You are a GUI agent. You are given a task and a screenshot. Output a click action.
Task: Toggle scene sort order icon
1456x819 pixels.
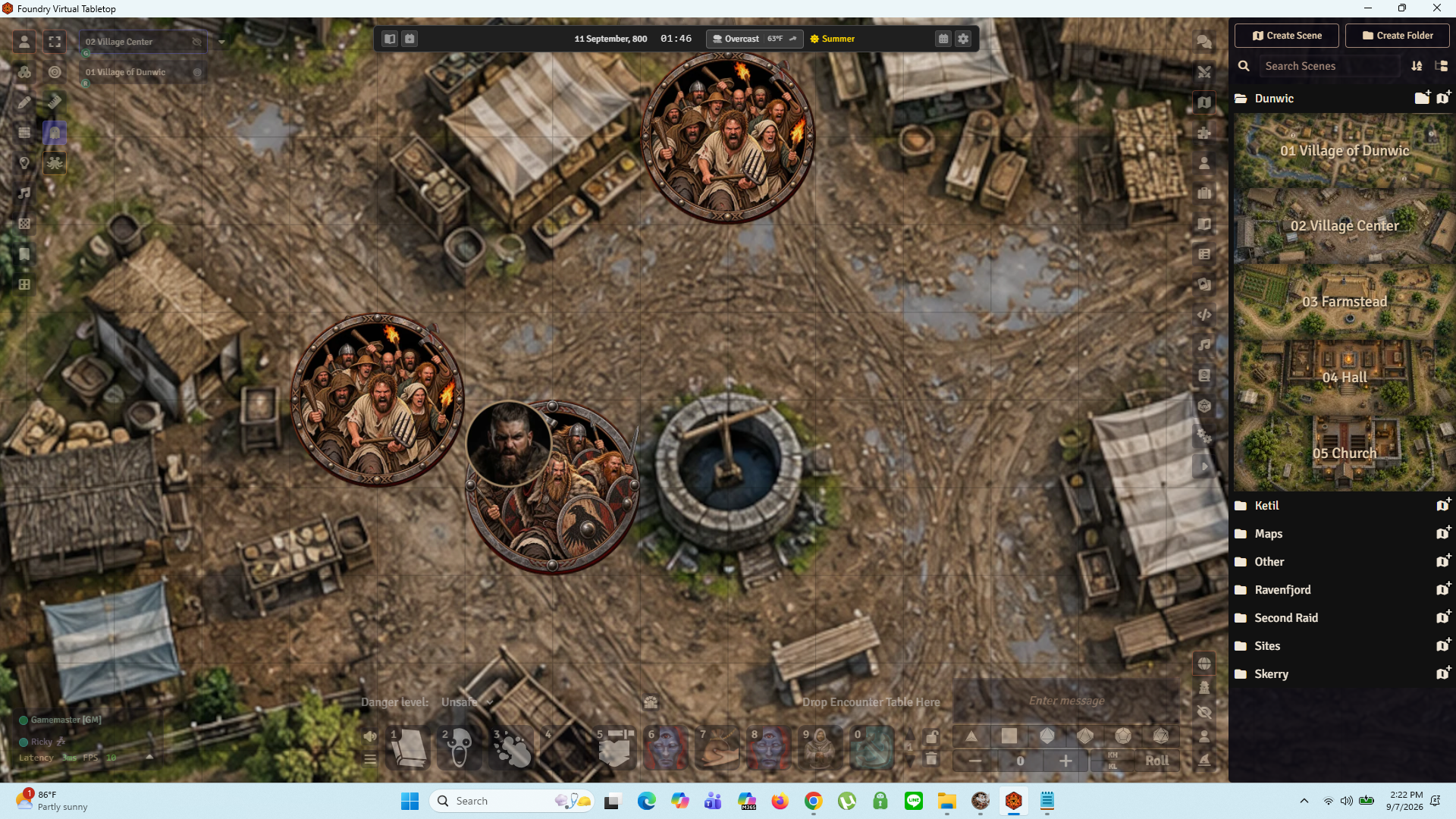[x=1417, y=66]
